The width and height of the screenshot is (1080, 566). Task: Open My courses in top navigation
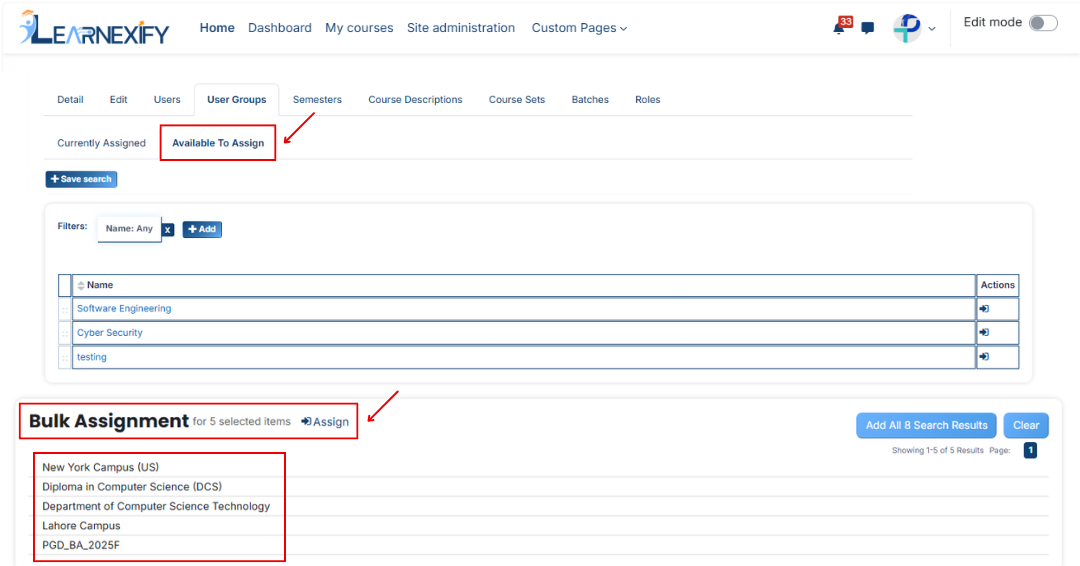click(x=359, y=28)
